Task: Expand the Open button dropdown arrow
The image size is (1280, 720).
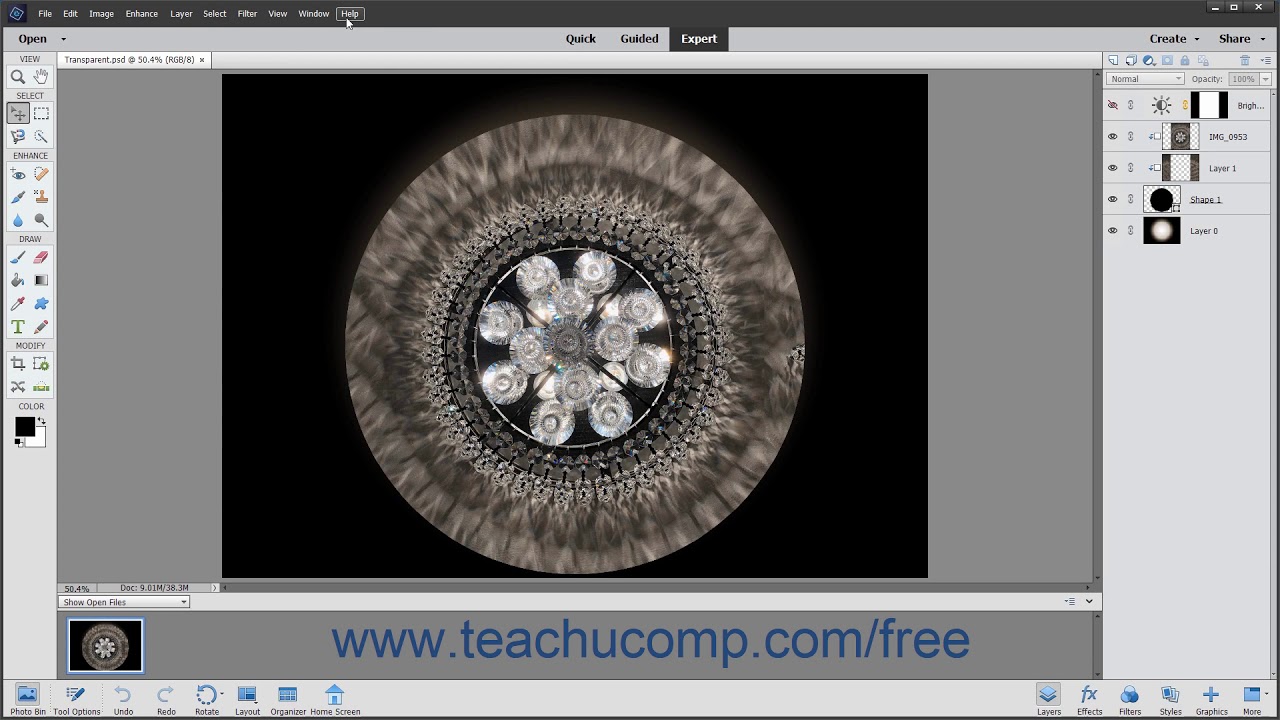Action: 63,39
